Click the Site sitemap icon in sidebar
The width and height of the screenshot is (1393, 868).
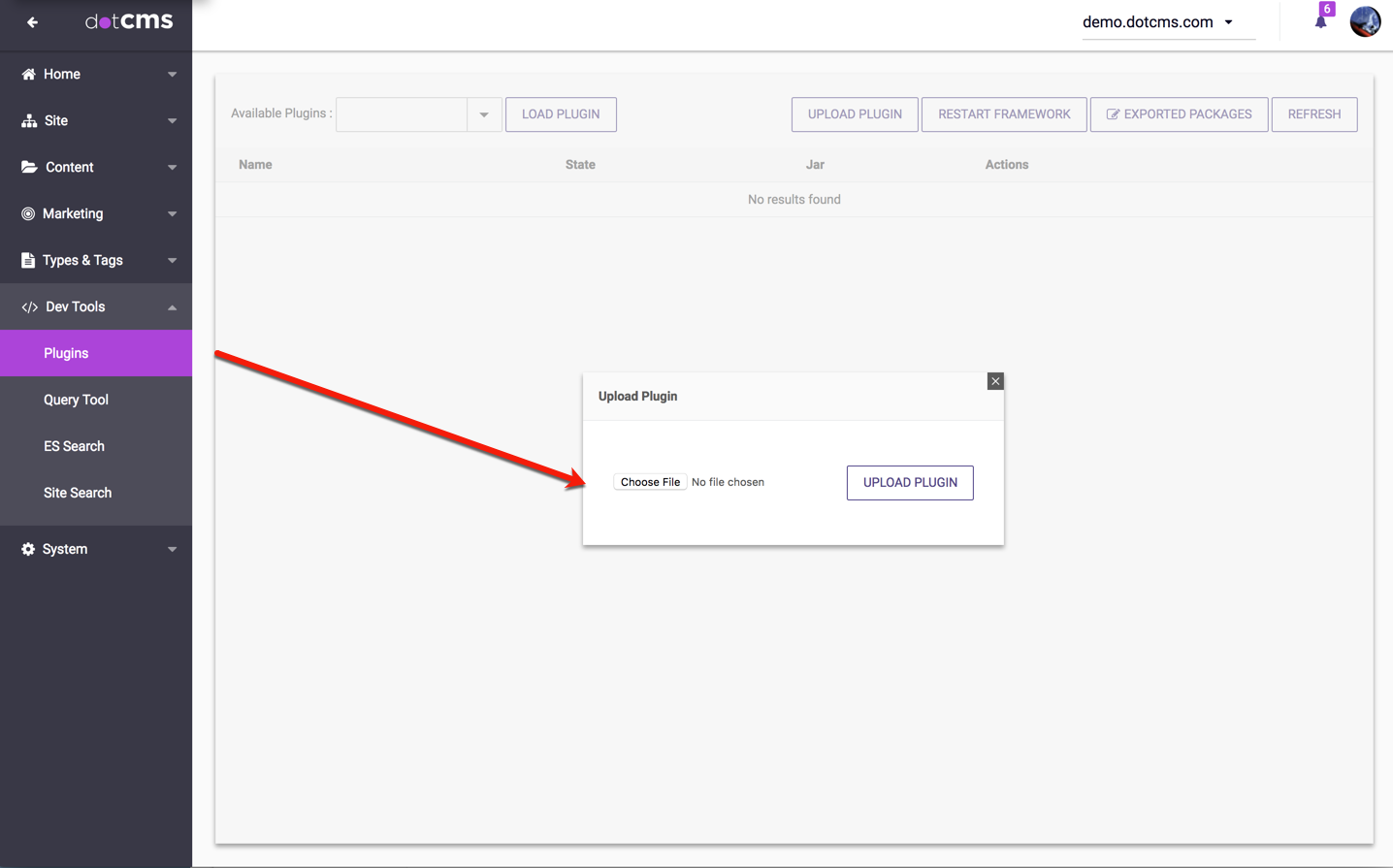tap(29, 120)
